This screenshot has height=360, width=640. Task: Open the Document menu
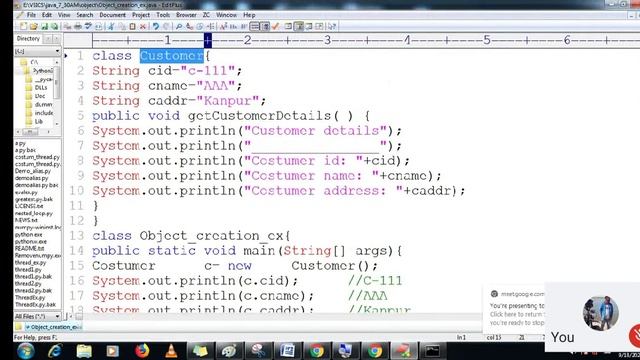(x=113, y=15)
